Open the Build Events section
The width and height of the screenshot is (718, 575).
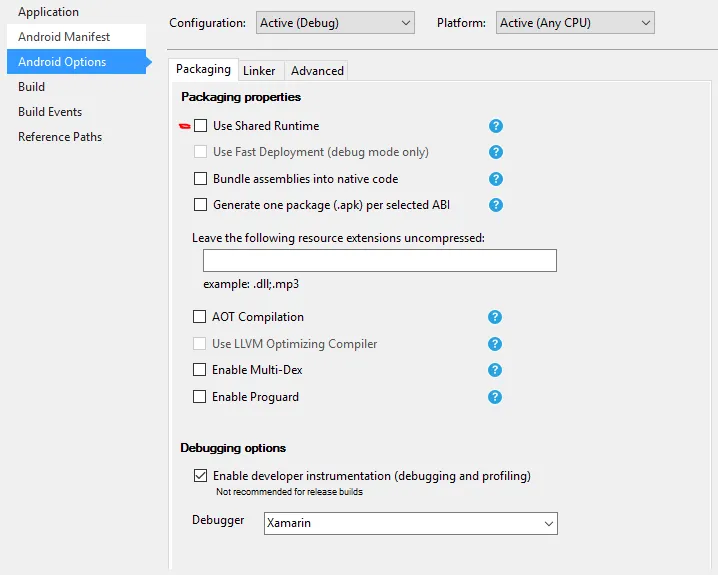50,112
